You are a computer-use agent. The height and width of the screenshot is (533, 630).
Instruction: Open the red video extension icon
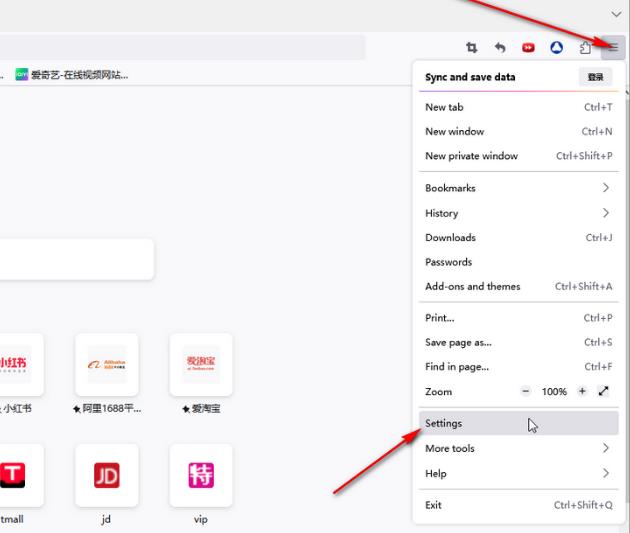(x=528, y=48)
